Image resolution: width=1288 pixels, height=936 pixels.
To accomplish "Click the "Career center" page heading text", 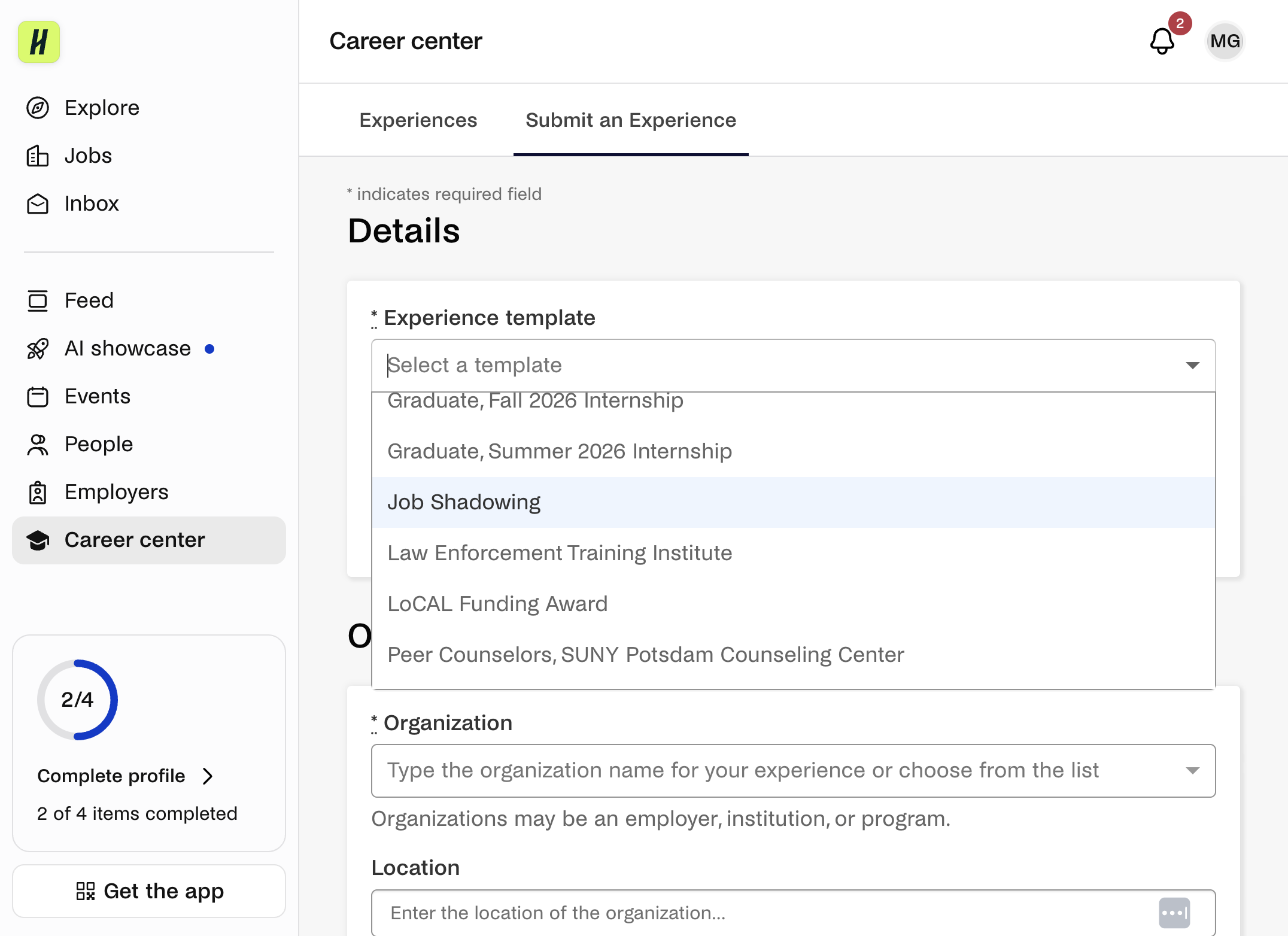I will click(406, 41).
